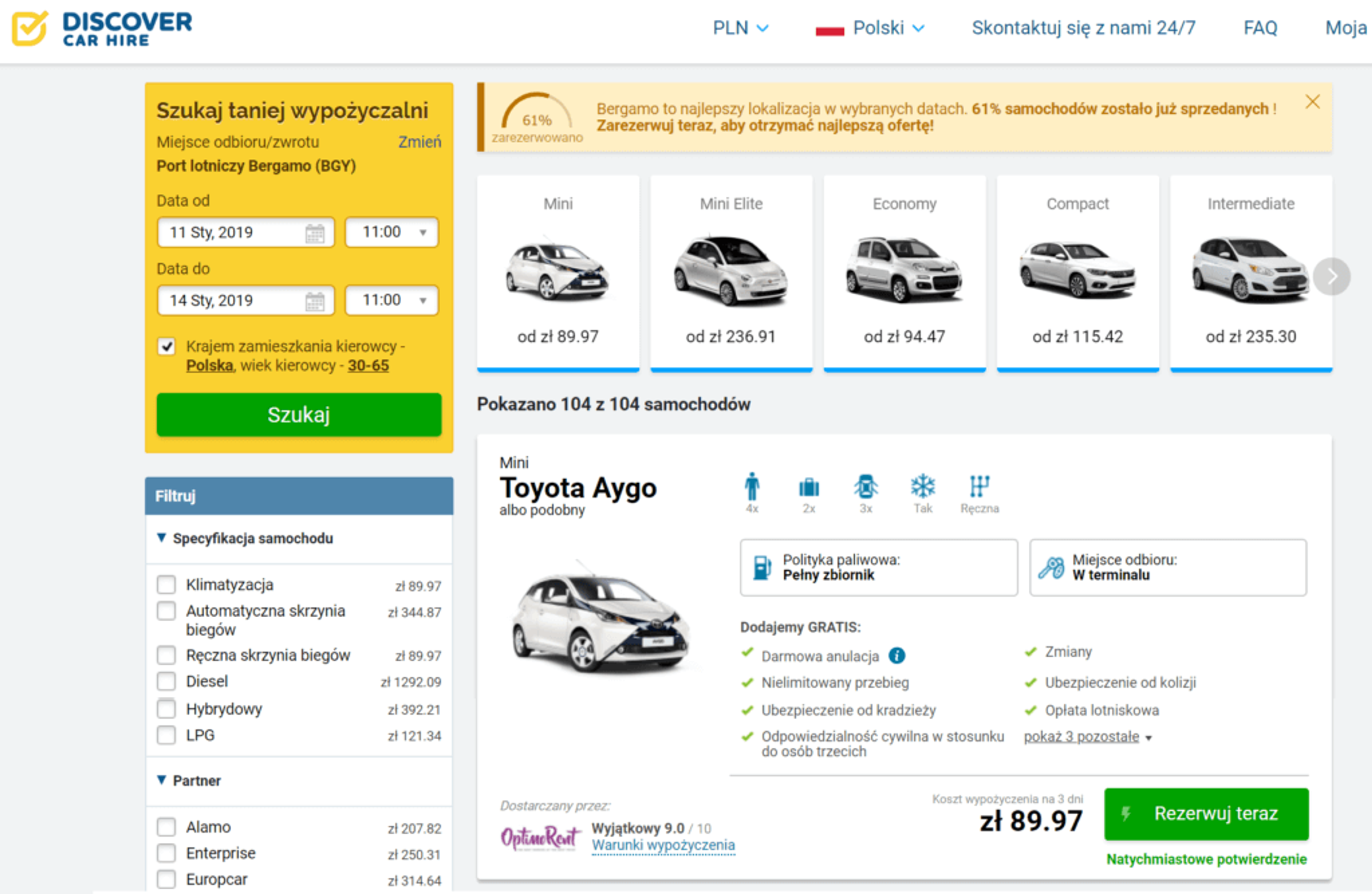Open the FAQ menu item
This screenshot has height=894, width=1372.
pos(1260,28)
